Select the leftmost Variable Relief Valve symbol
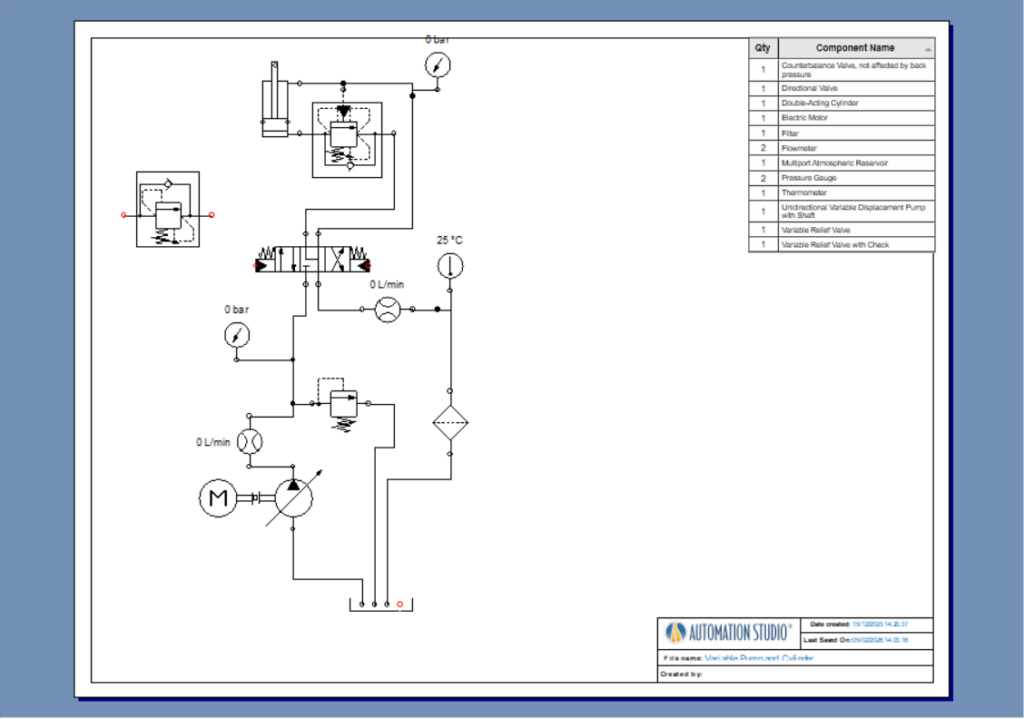The width and height of the screenshot is (1024, 719). (166, 211)
